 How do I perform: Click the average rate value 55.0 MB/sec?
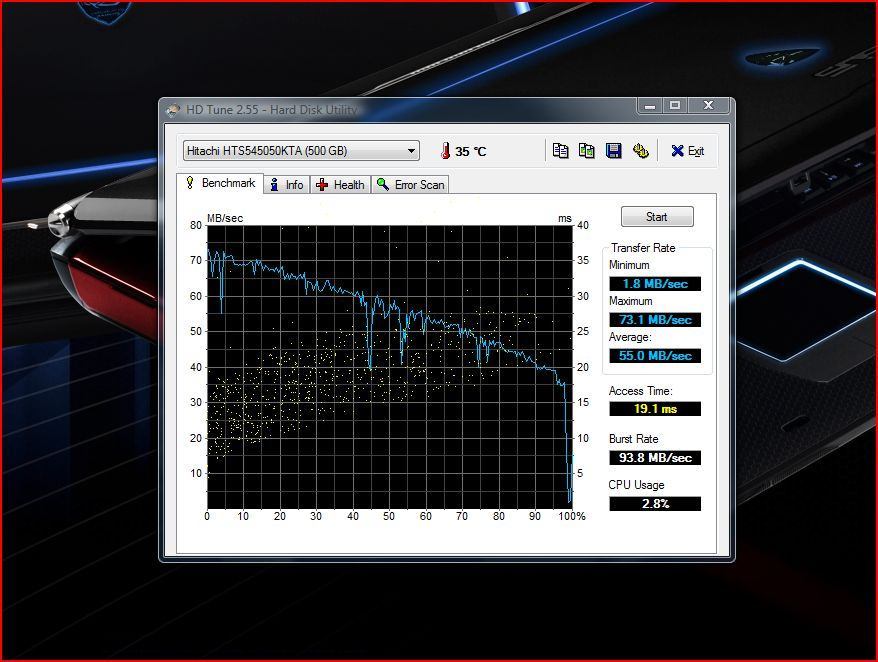pos(655,356)
